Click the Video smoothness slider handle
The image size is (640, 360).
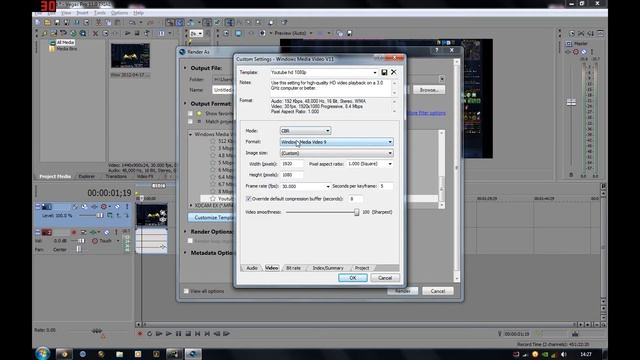pos(356,212)
